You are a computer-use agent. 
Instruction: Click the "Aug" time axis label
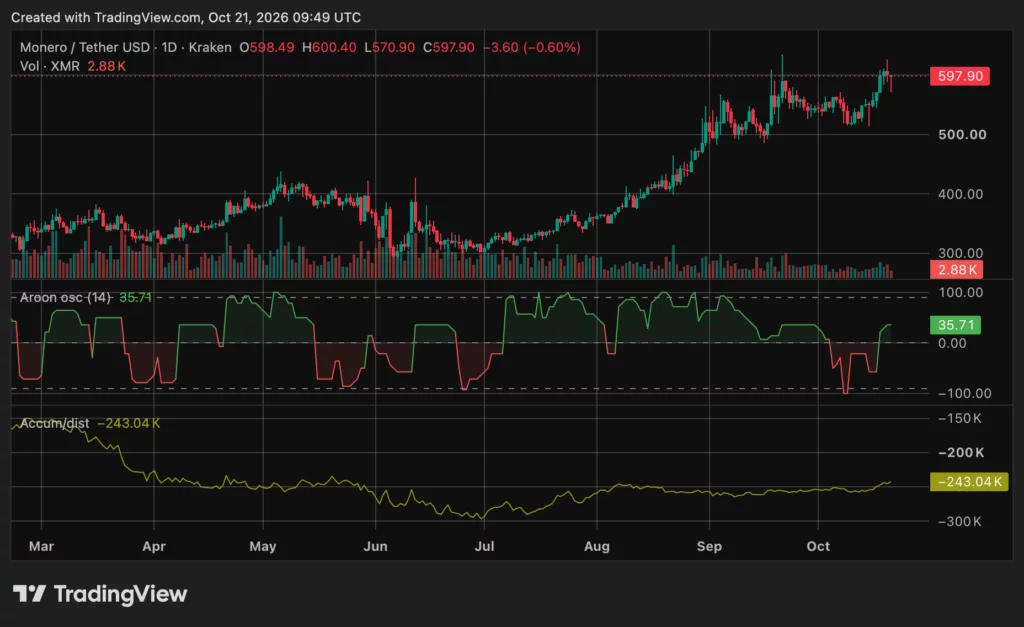(597, 546)
